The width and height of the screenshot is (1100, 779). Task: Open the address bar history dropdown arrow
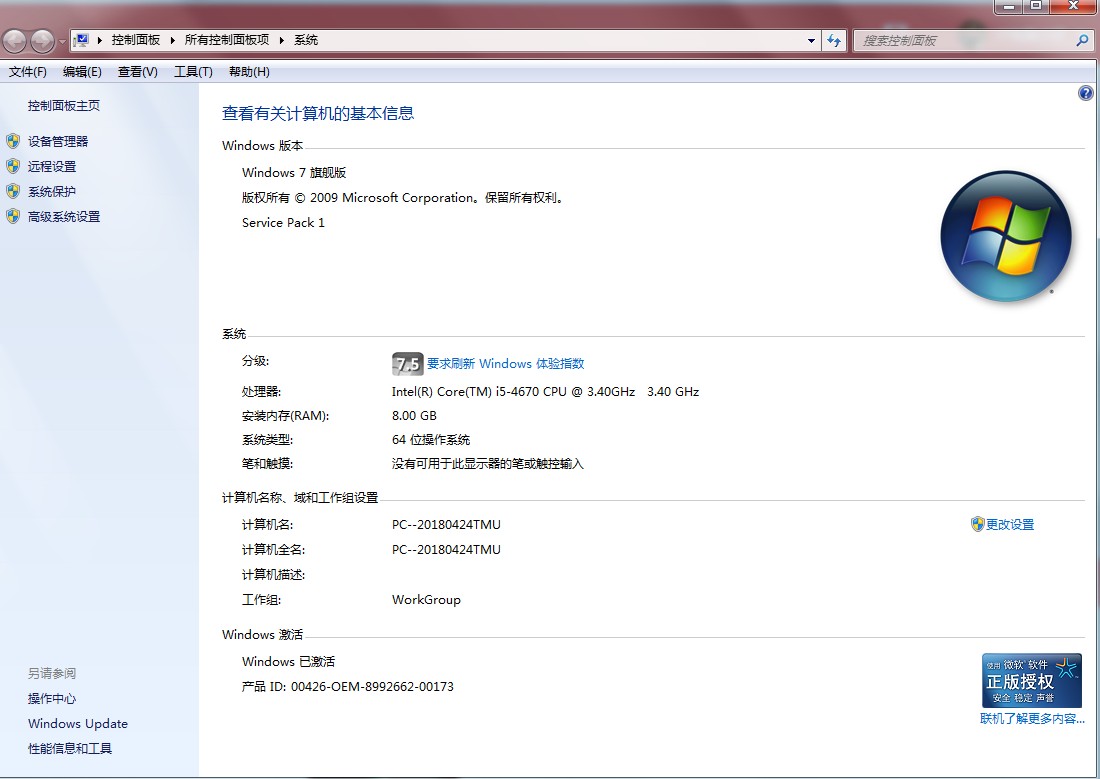click(x=811, y=40)
